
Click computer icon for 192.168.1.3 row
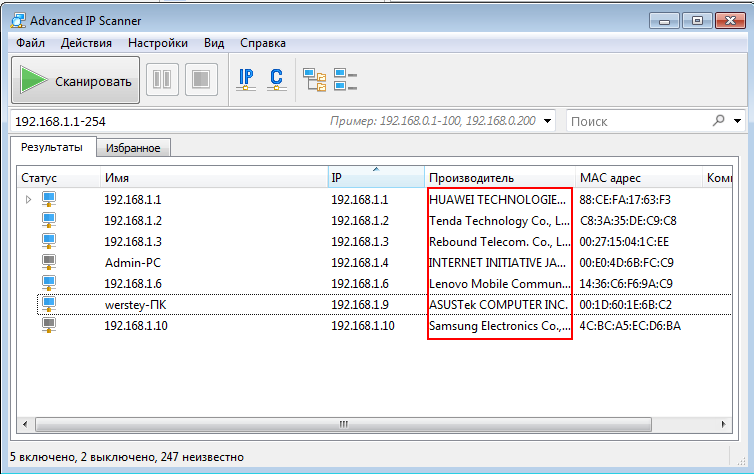(x=49, y=241)
